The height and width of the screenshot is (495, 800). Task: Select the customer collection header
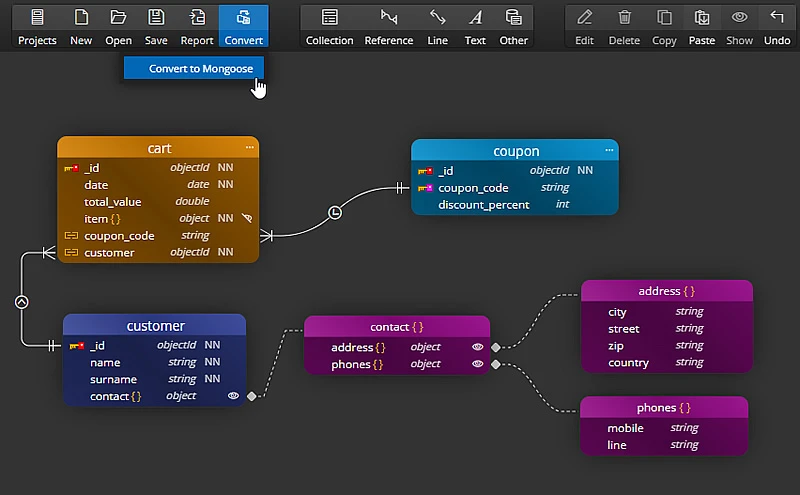[155, 325]
